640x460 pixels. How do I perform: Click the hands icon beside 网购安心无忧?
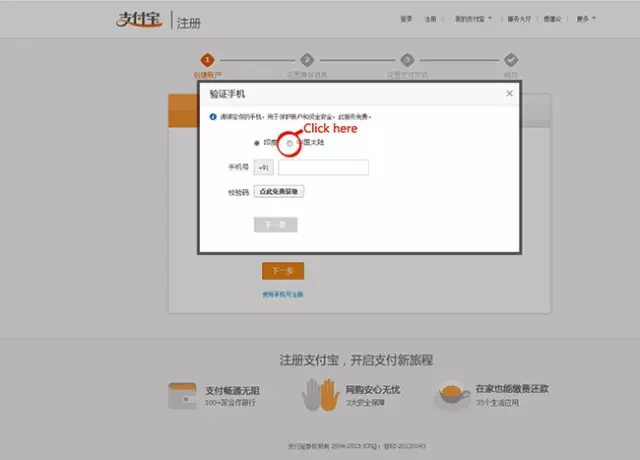[321, 394]
